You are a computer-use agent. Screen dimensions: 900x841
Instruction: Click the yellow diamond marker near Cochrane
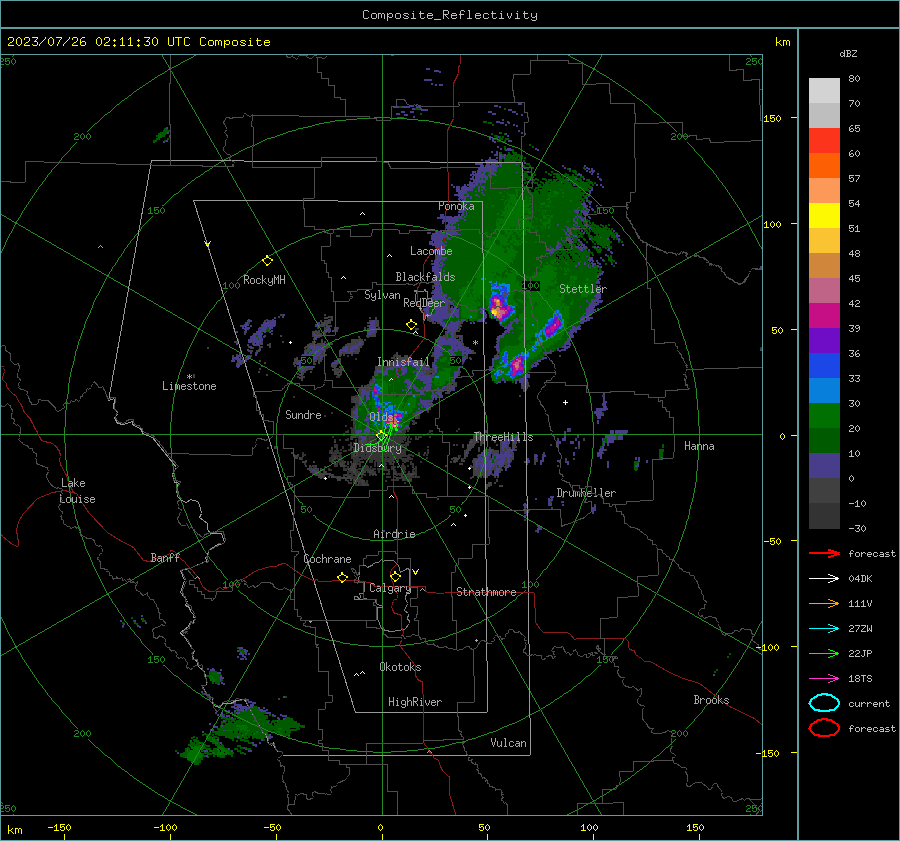tap(343, 578)
